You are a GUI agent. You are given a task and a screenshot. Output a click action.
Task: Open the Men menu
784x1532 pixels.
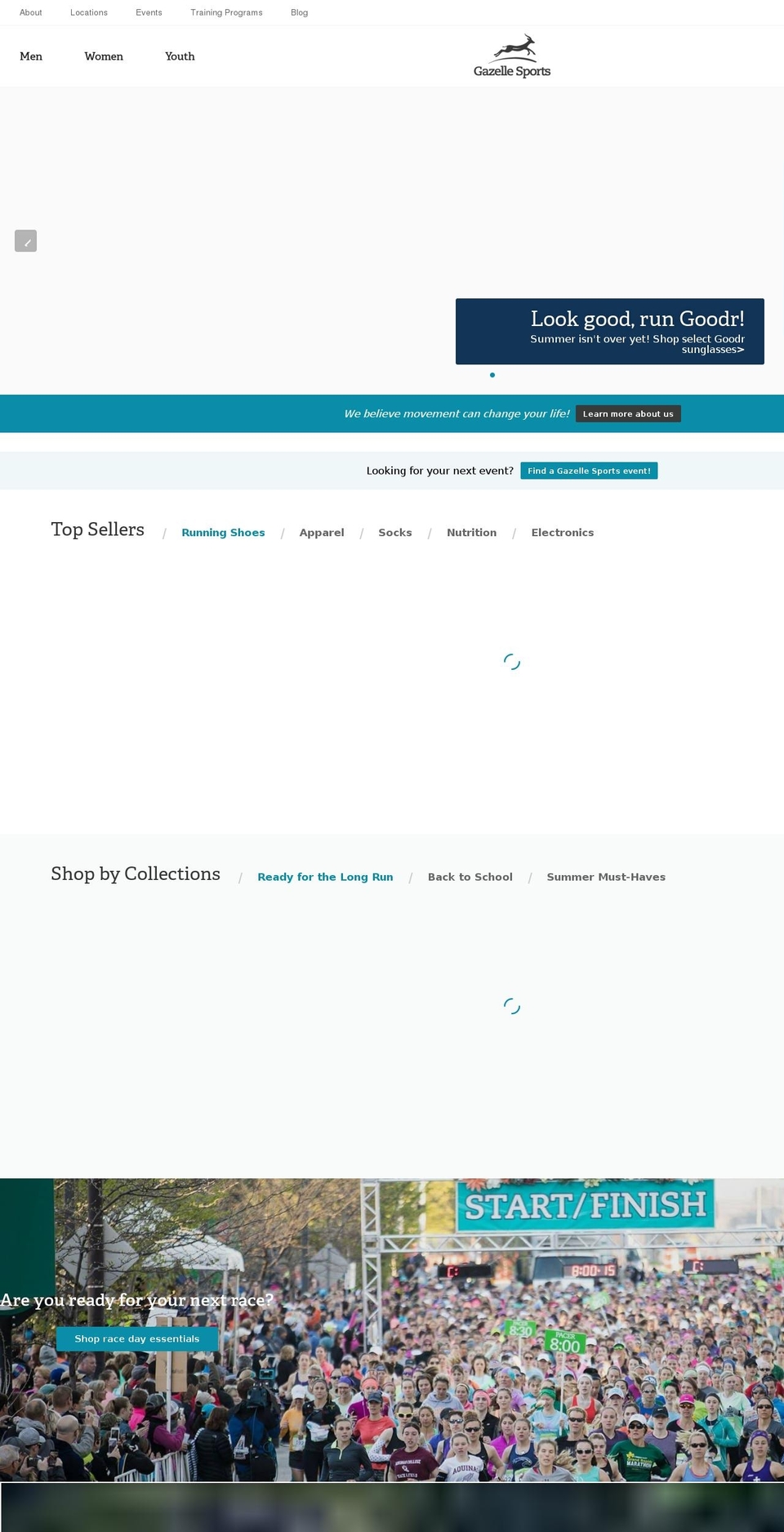(31, 56)
